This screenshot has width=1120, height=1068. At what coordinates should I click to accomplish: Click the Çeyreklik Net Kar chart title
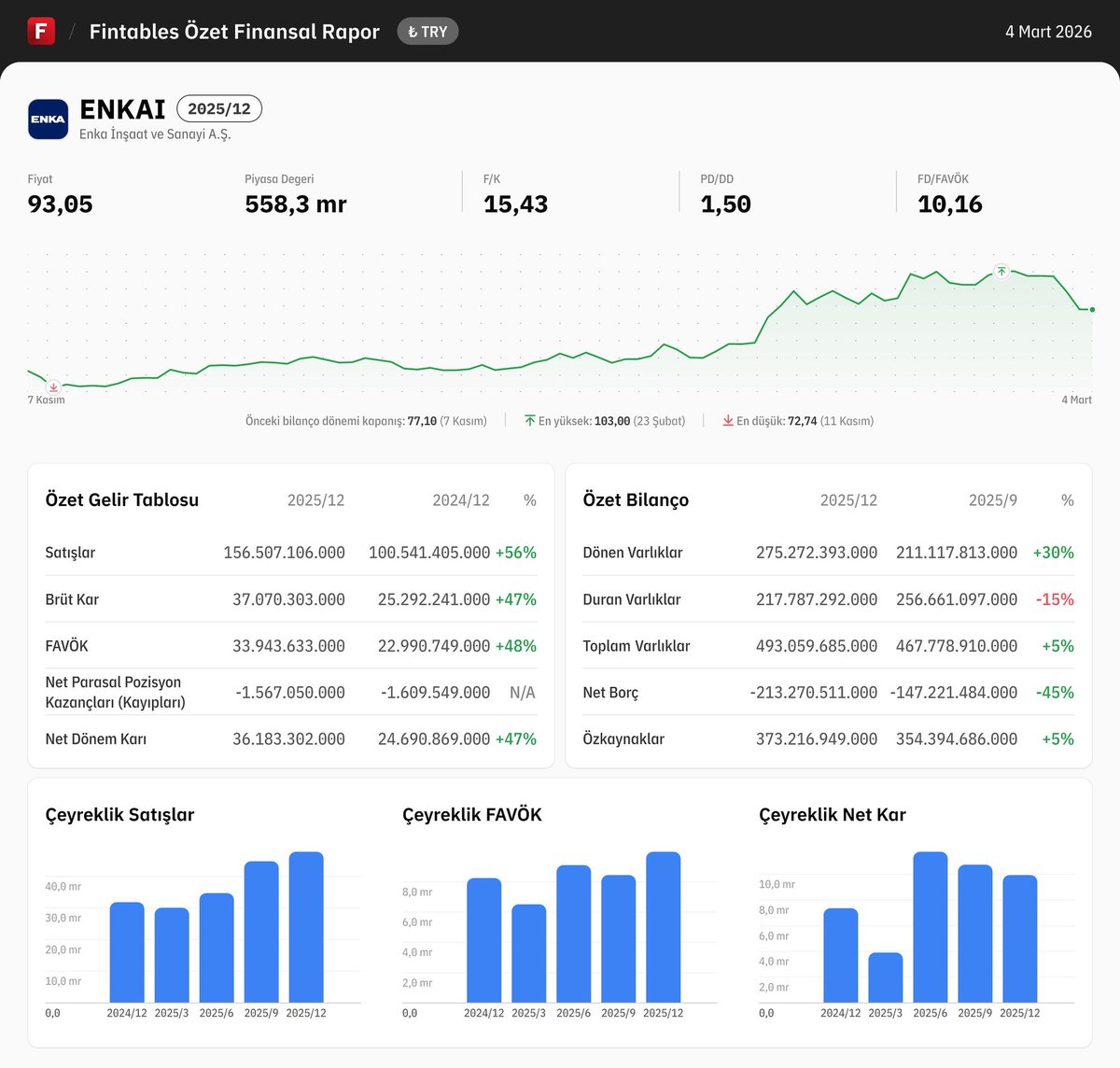(x=833, y=815)
